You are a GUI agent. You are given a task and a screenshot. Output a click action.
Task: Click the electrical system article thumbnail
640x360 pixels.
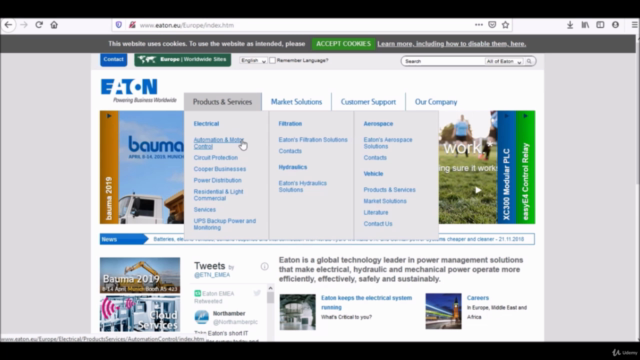pyautogui.click(x=298, y=312)
